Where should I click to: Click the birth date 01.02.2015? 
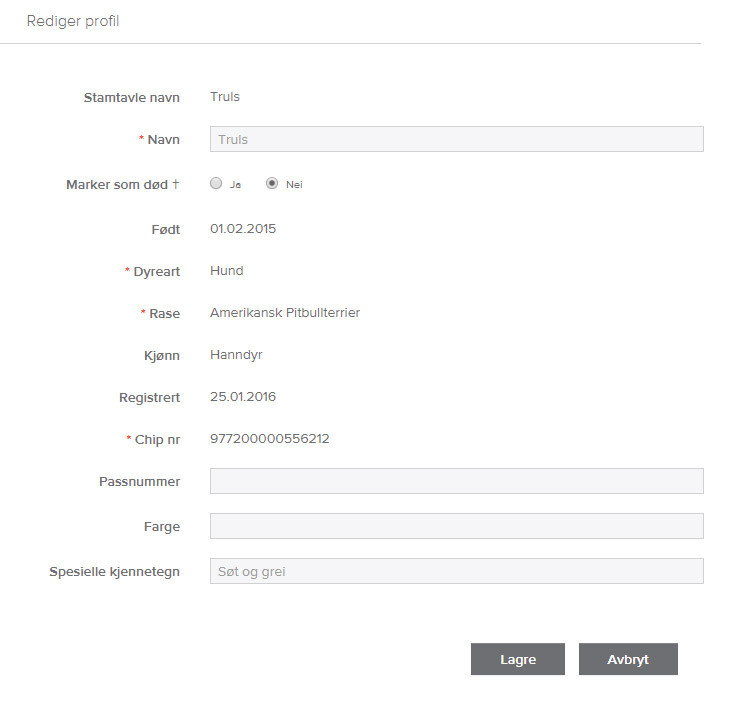pyautogui.click(x=243, y=229)
